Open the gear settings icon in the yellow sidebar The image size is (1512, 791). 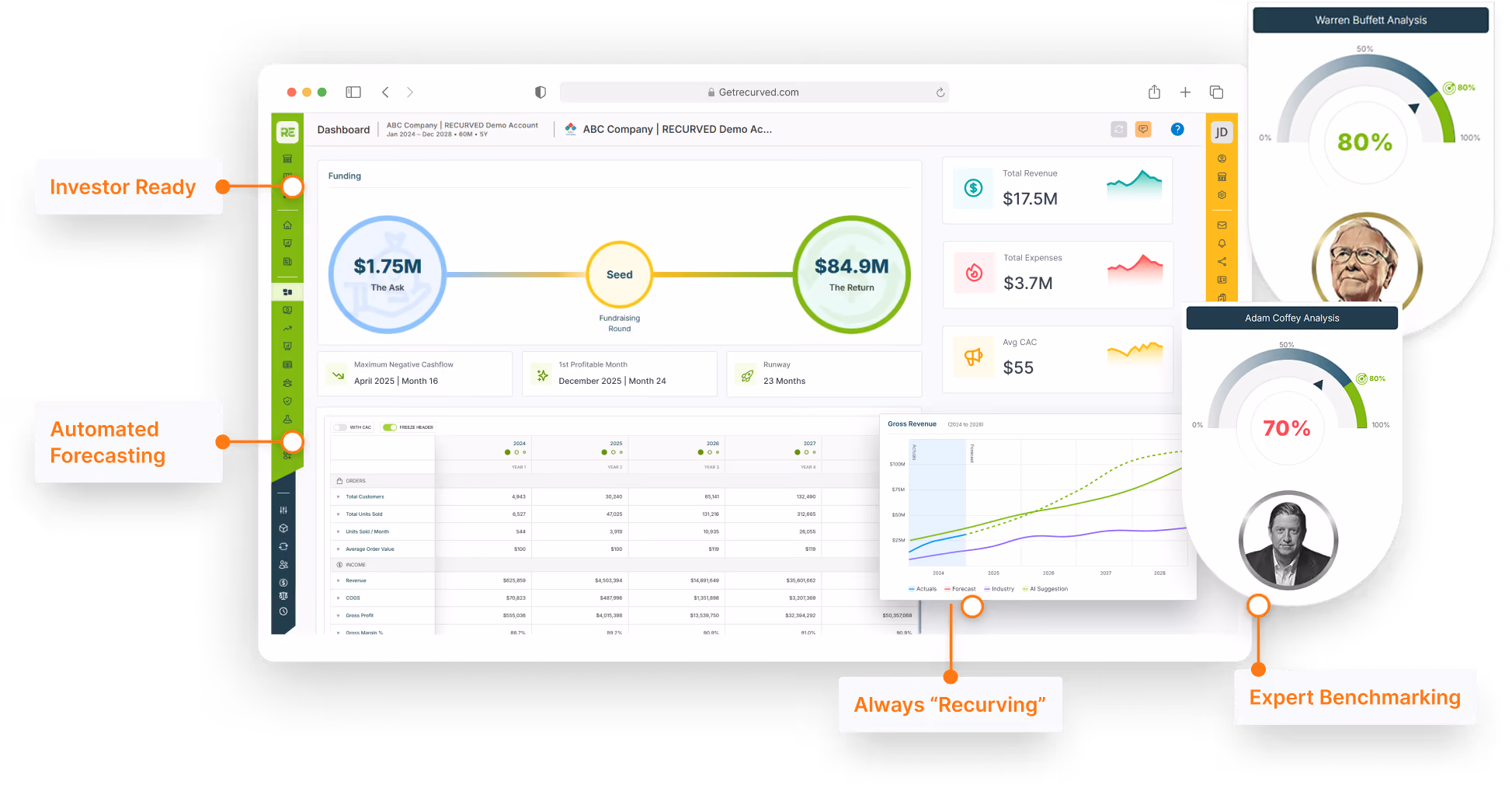1222,195
